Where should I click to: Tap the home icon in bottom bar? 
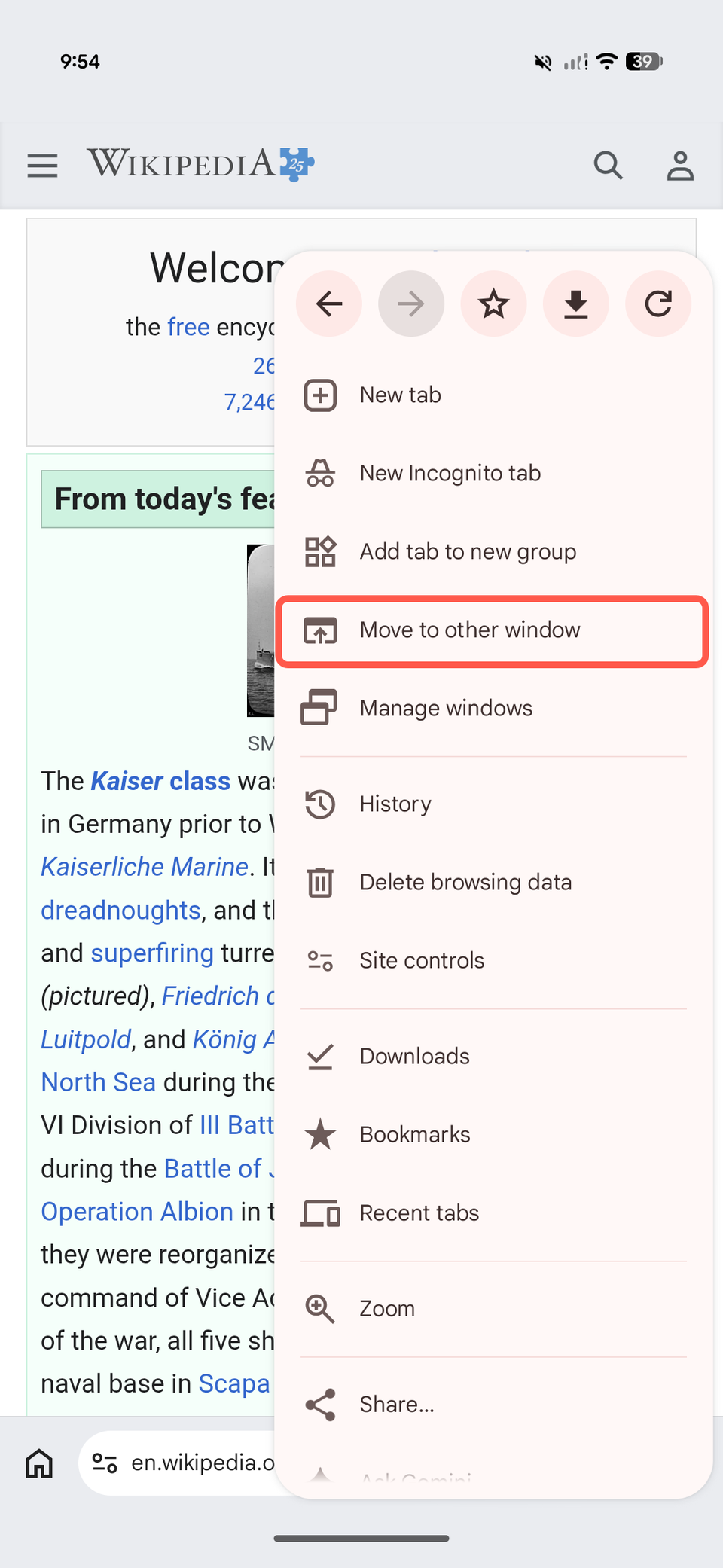39,1463
